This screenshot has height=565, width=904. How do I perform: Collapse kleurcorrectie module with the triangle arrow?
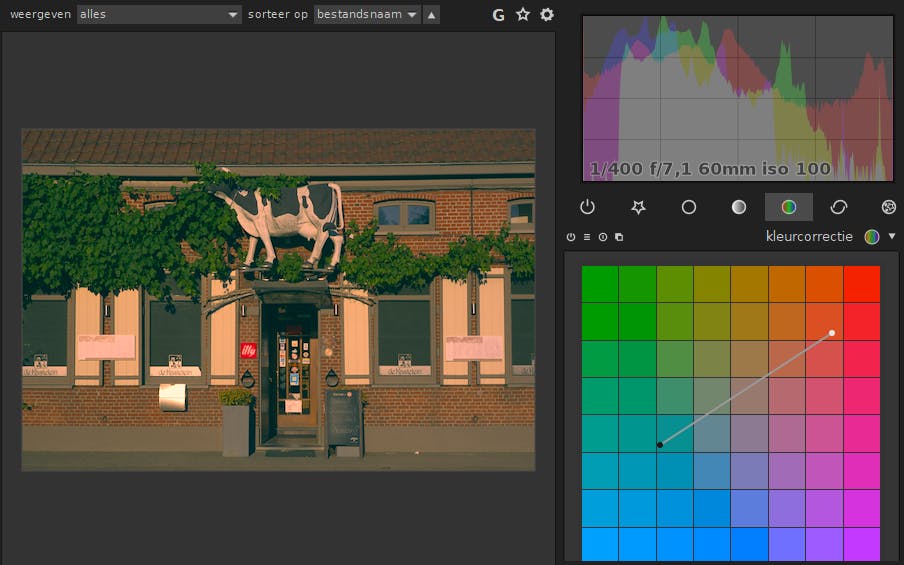click(892, 236)
